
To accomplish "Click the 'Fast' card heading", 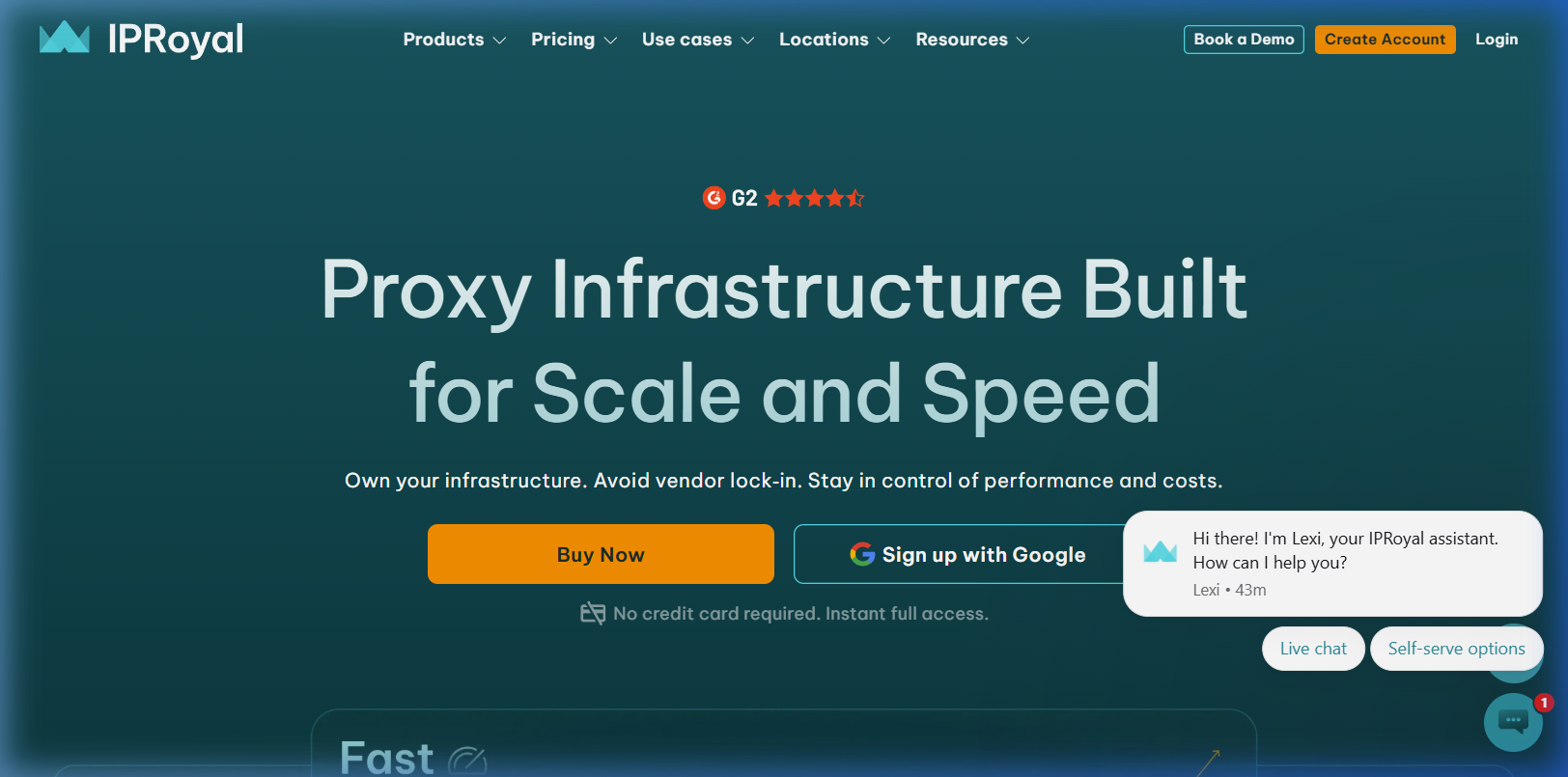I will pos(386,758).
